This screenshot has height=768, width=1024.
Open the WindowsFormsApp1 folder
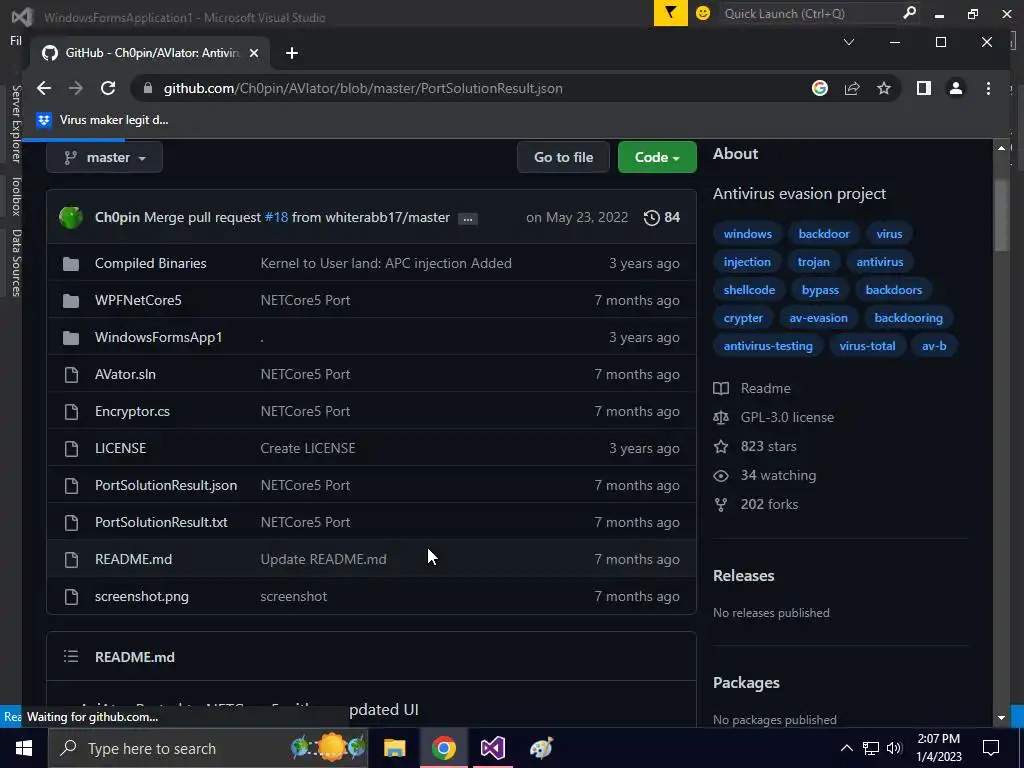point(158,338)
